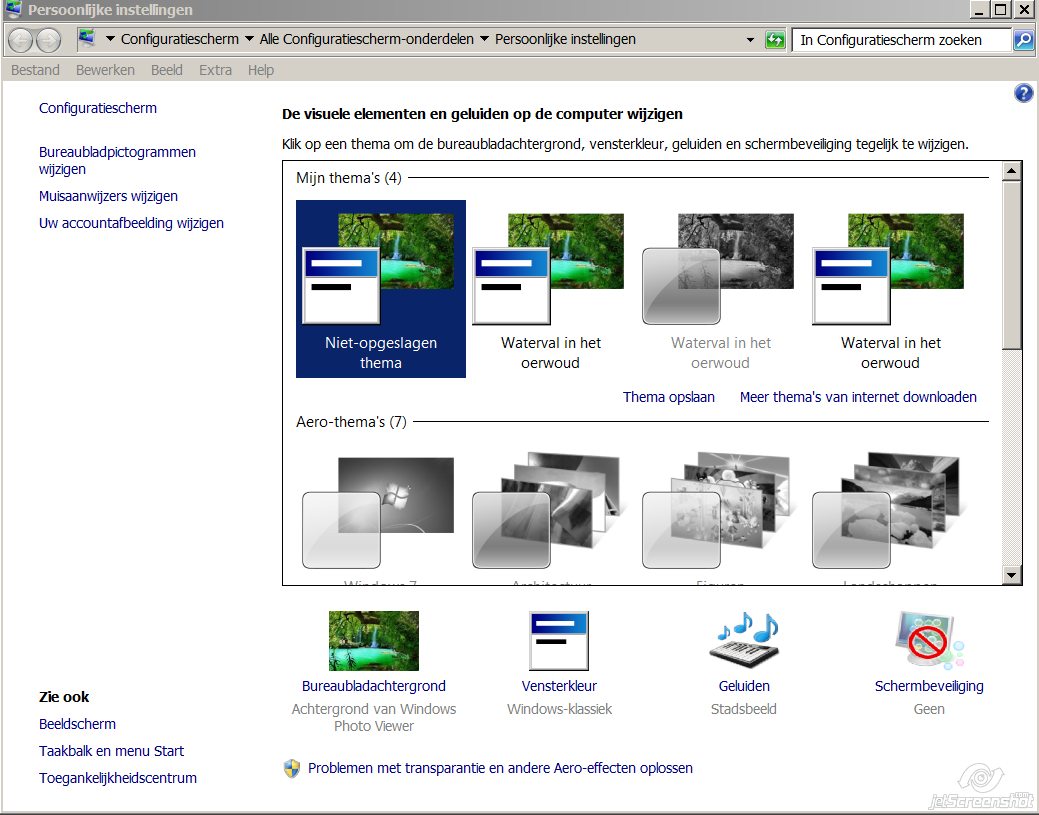Click the Control Panel icon in address bar
Image resolution: width=1039 pixels, height=815 pixels.
87,38
